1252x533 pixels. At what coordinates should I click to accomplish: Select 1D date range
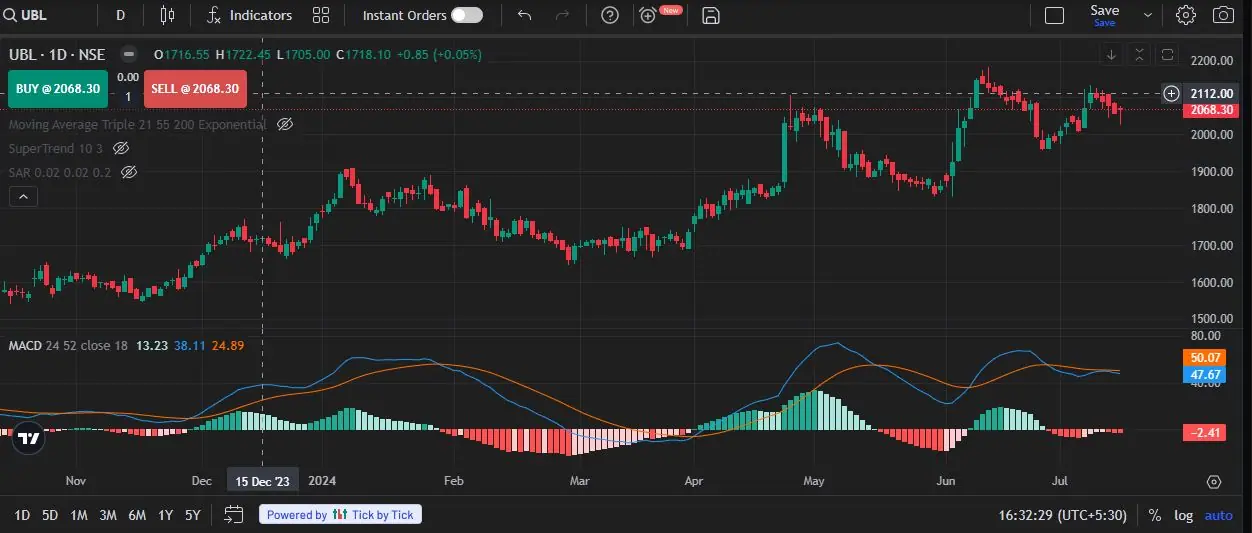coord(21,515)
